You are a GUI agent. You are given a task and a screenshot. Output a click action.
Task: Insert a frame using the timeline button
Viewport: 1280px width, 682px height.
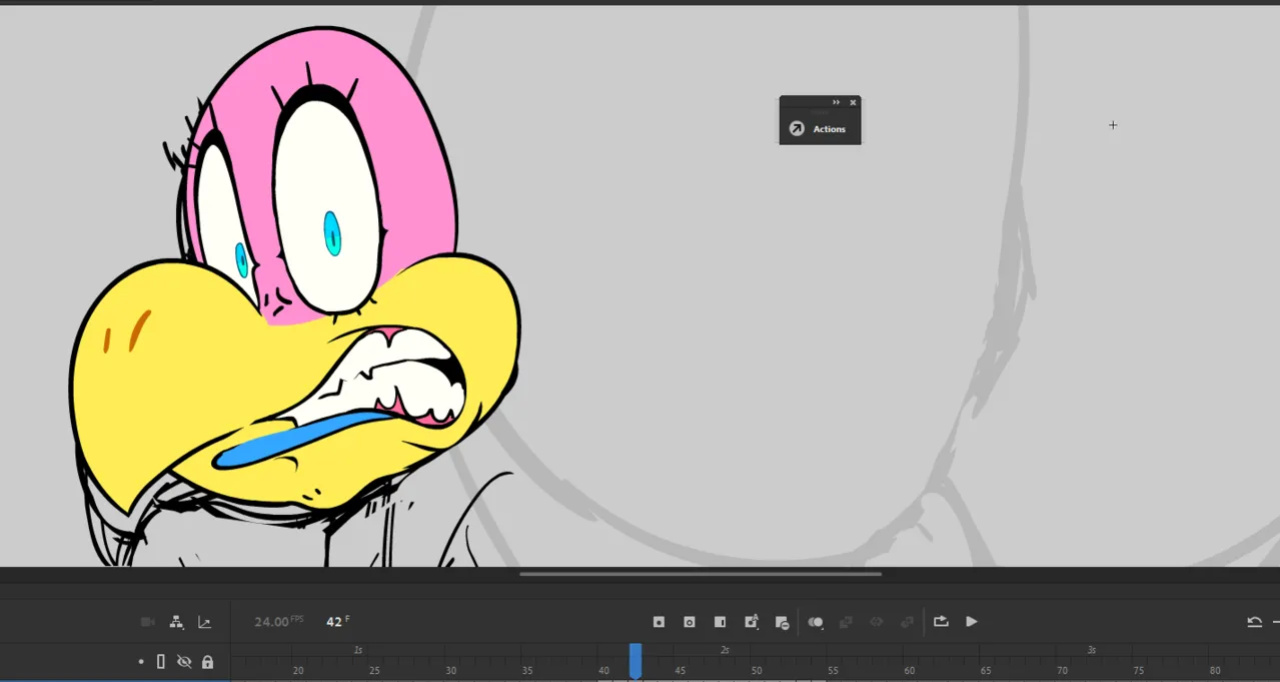pyautogui.click(x=720, y=622)
